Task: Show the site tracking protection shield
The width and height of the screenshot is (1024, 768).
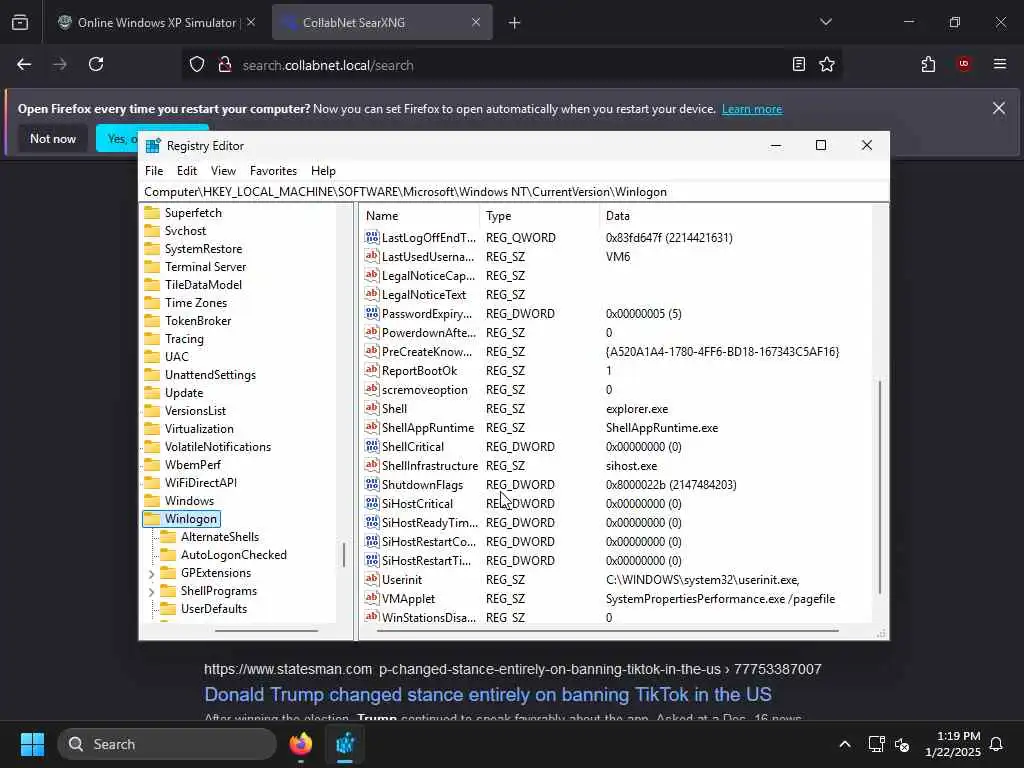Action: (197, 65)
